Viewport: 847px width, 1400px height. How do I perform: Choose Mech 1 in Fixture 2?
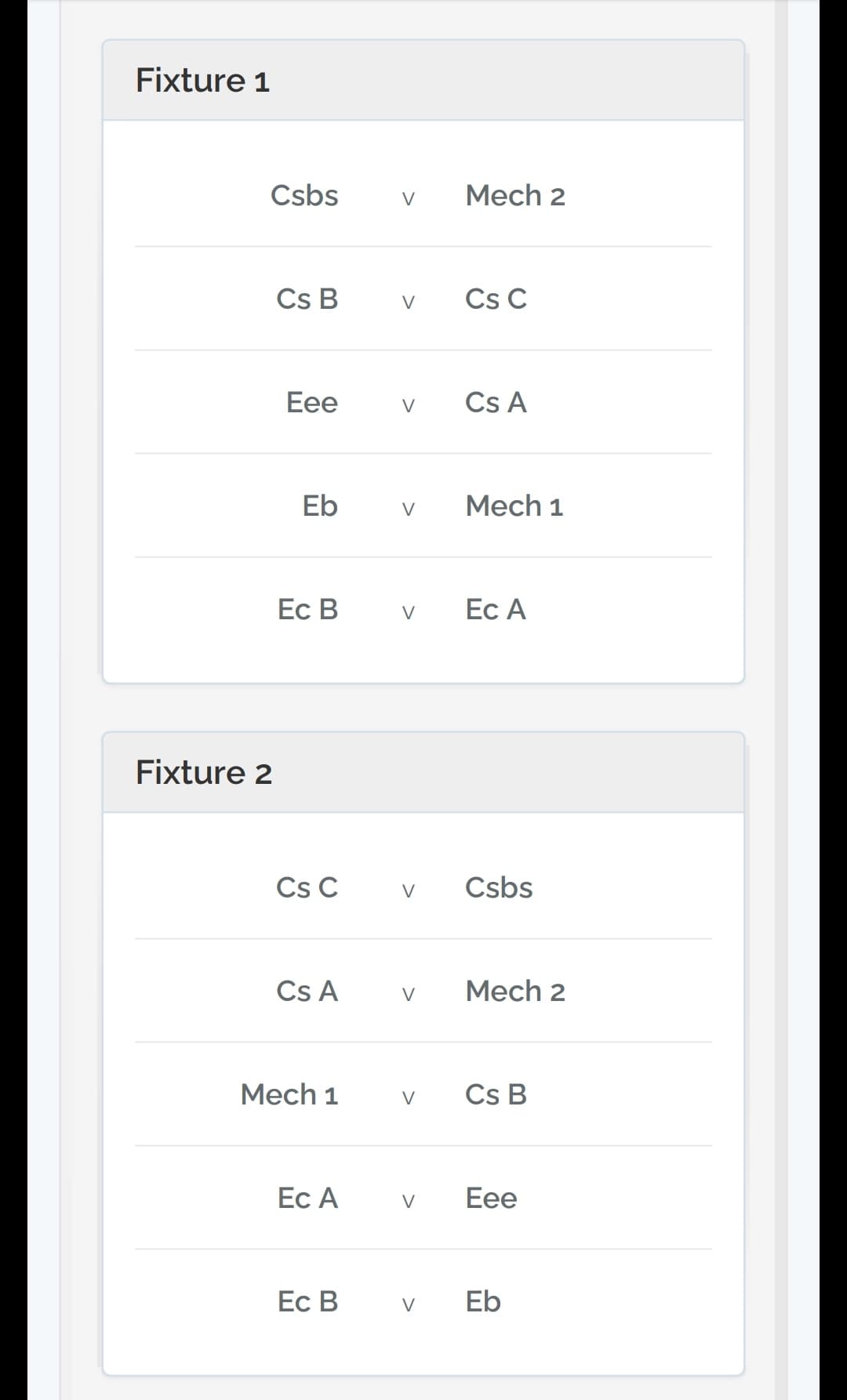(x=289, y=1094)
